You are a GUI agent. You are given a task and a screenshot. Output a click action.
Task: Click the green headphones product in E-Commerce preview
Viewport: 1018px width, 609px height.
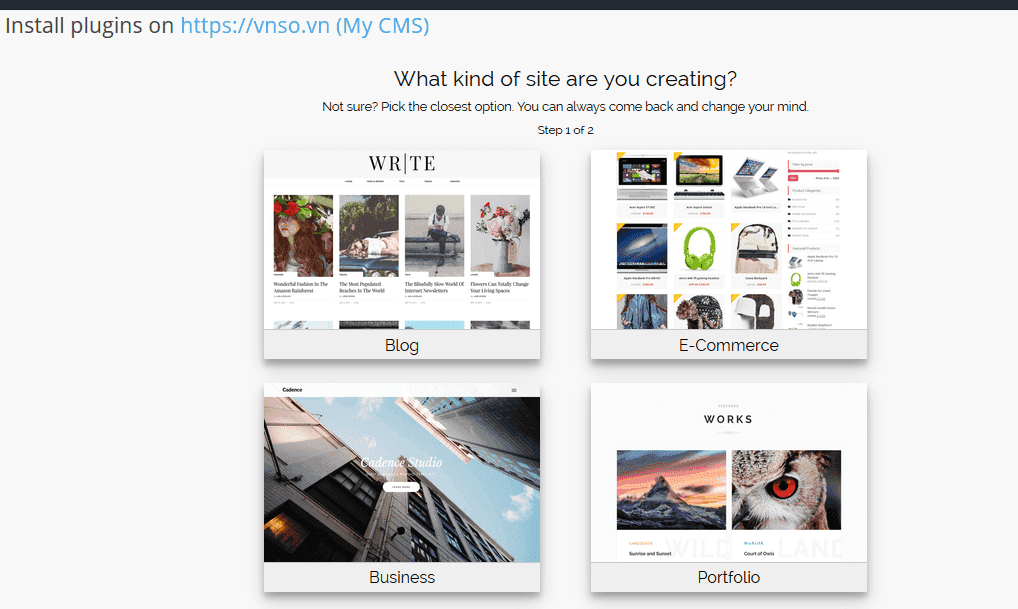(x=699, y=248)
